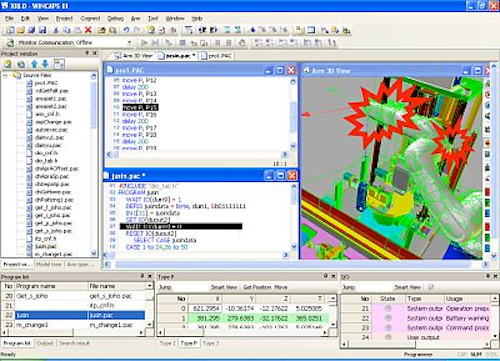Close the Project window panel

click(x=95, y=53)
